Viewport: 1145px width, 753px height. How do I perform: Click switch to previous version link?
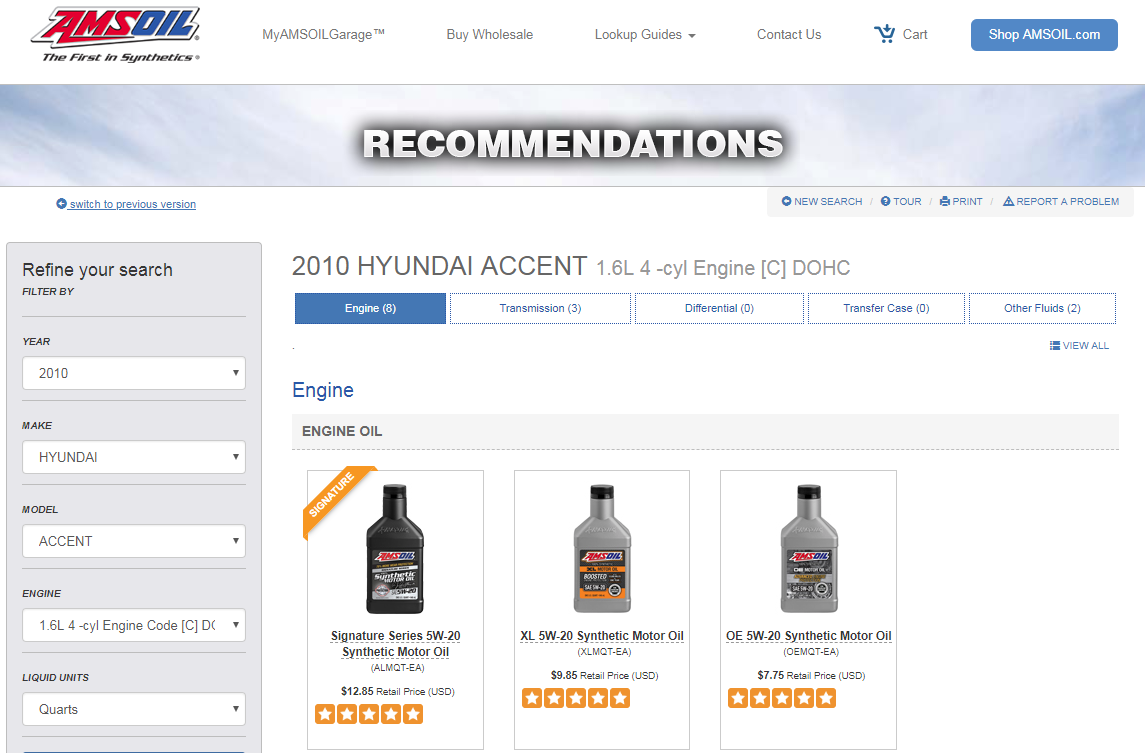(133, 205)
